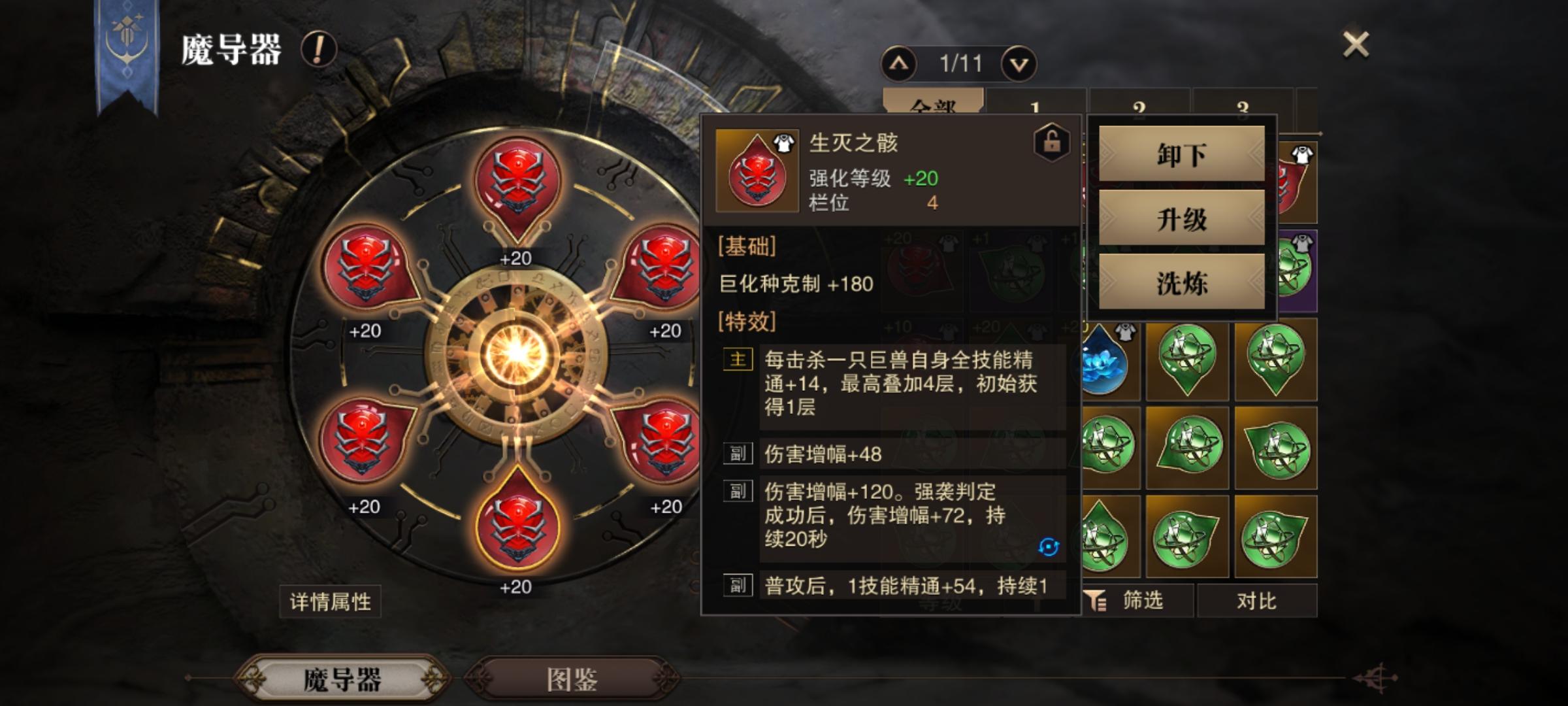Image resolution: width=1568 pixels, height=706 pixels.
Task: Go to previous page with up arrow
Action: pyautogui.click(x=899, y=64)
